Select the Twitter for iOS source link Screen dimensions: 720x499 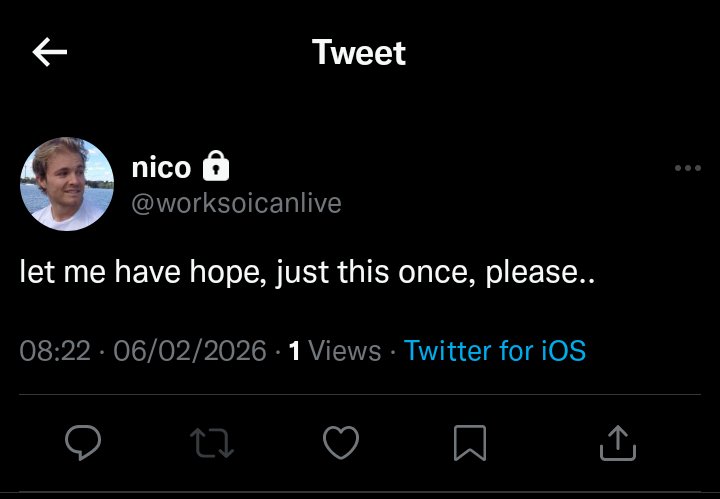(495, 351)
